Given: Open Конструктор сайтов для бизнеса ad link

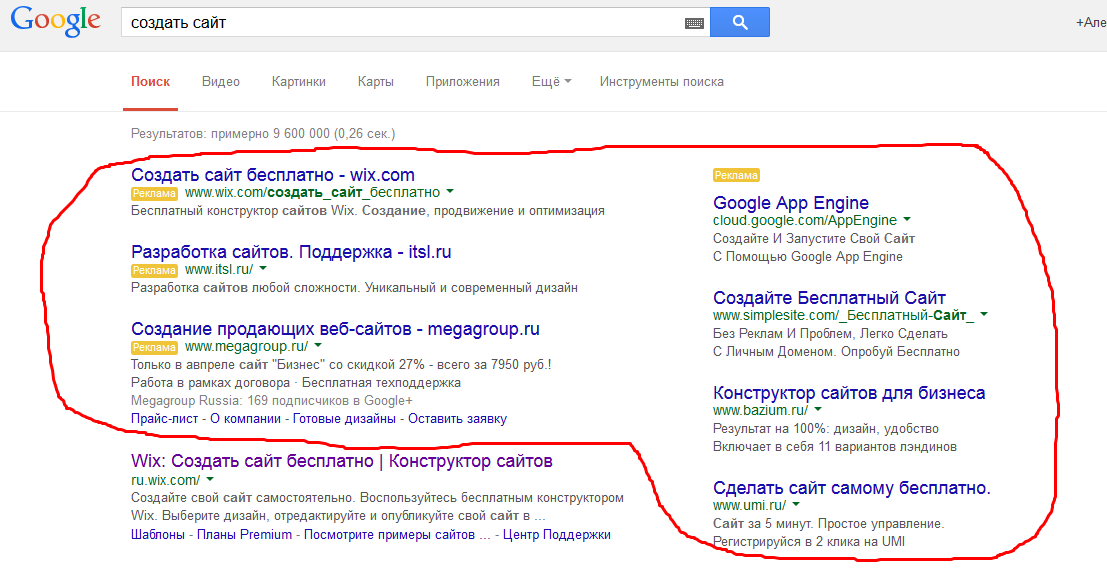Looking at the screenshot, I should pyautogui.click(x=849, y=393).
